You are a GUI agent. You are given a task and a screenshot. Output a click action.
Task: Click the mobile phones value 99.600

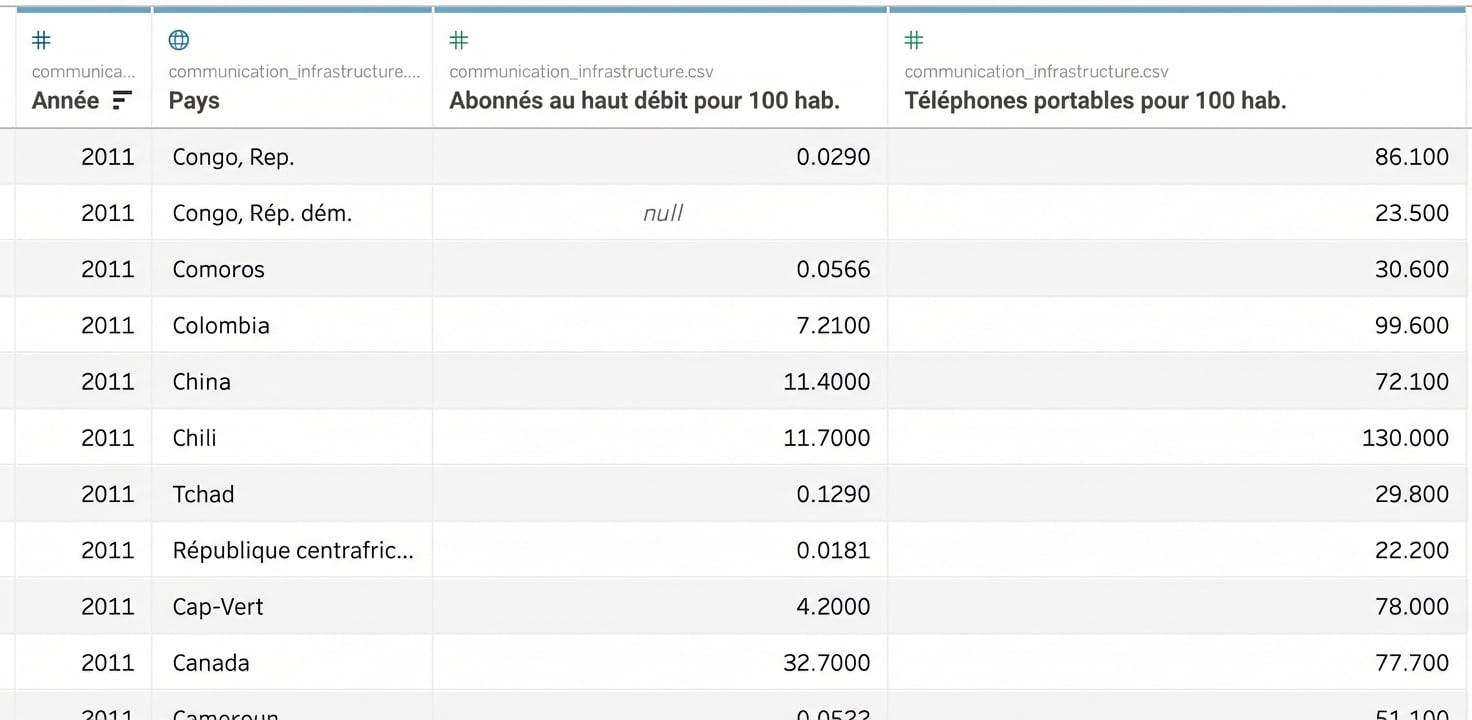(1412, 325)
